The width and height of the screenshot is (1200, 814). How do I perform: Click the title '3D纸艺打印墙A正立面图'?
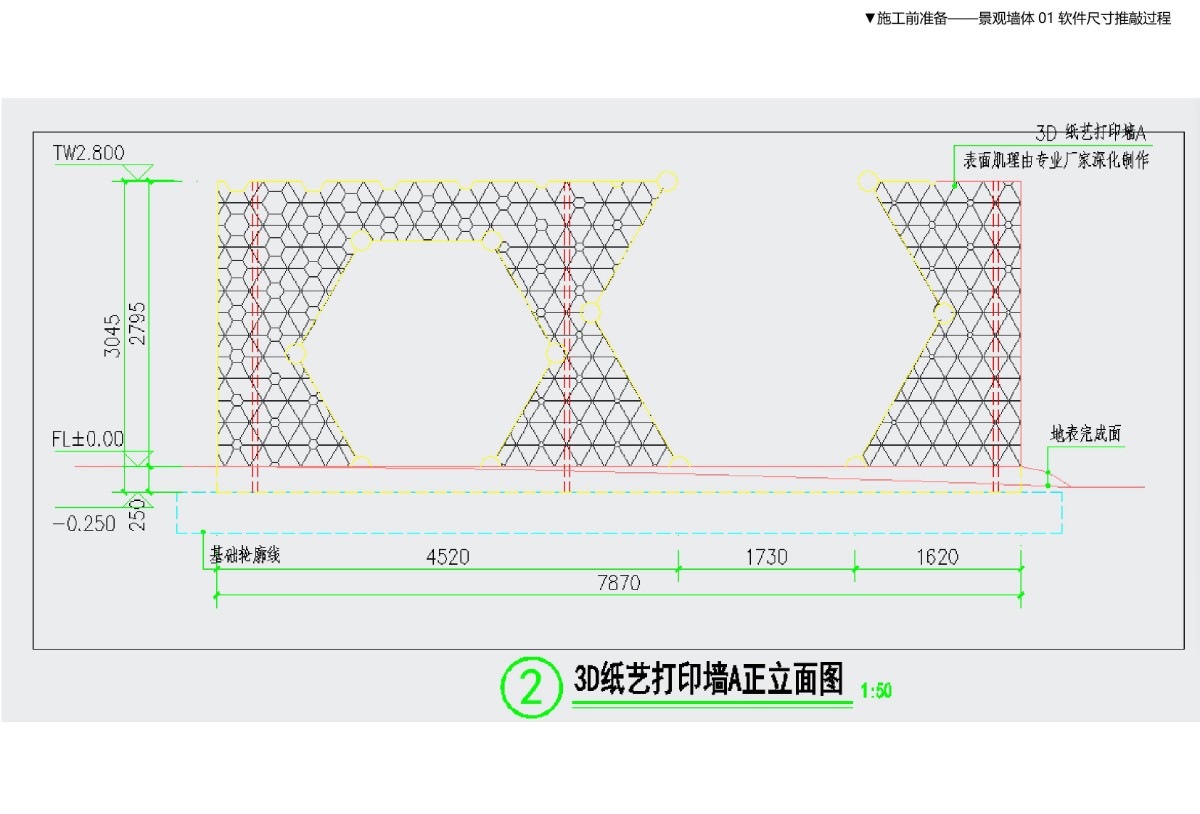(x=709, y=680)
